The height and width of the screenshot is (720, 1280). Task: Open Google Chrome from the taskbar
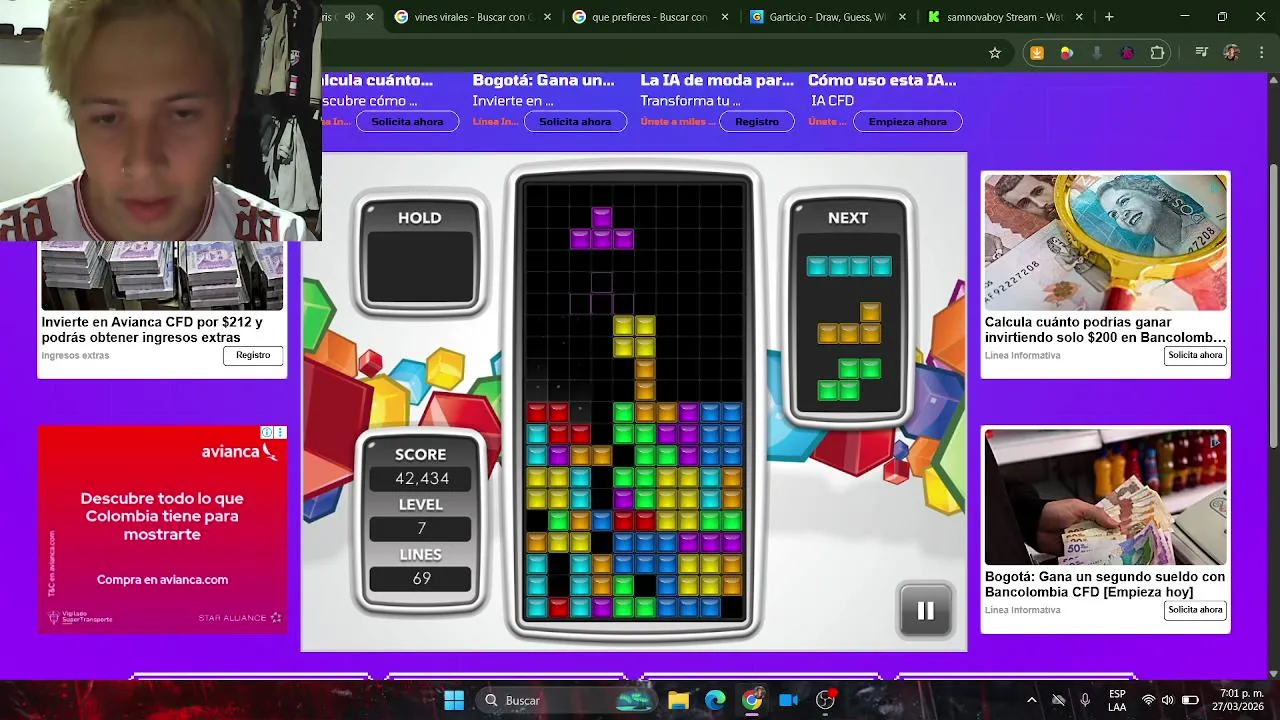pyautogui.click(x=752, y=700)
